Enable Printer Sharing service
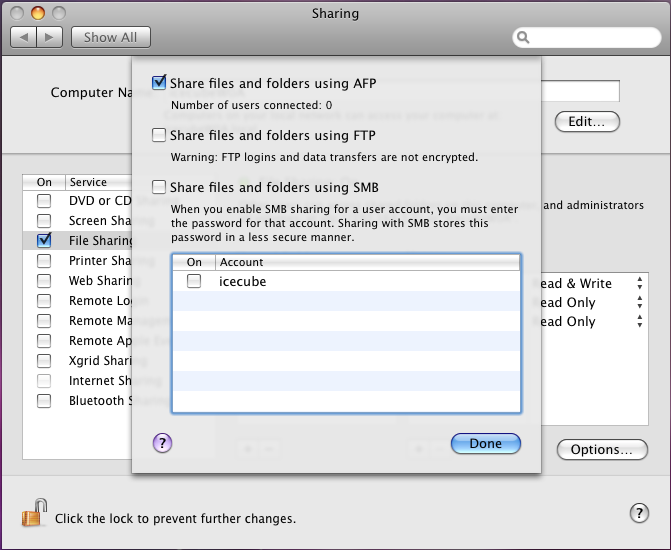 point(44,261)
